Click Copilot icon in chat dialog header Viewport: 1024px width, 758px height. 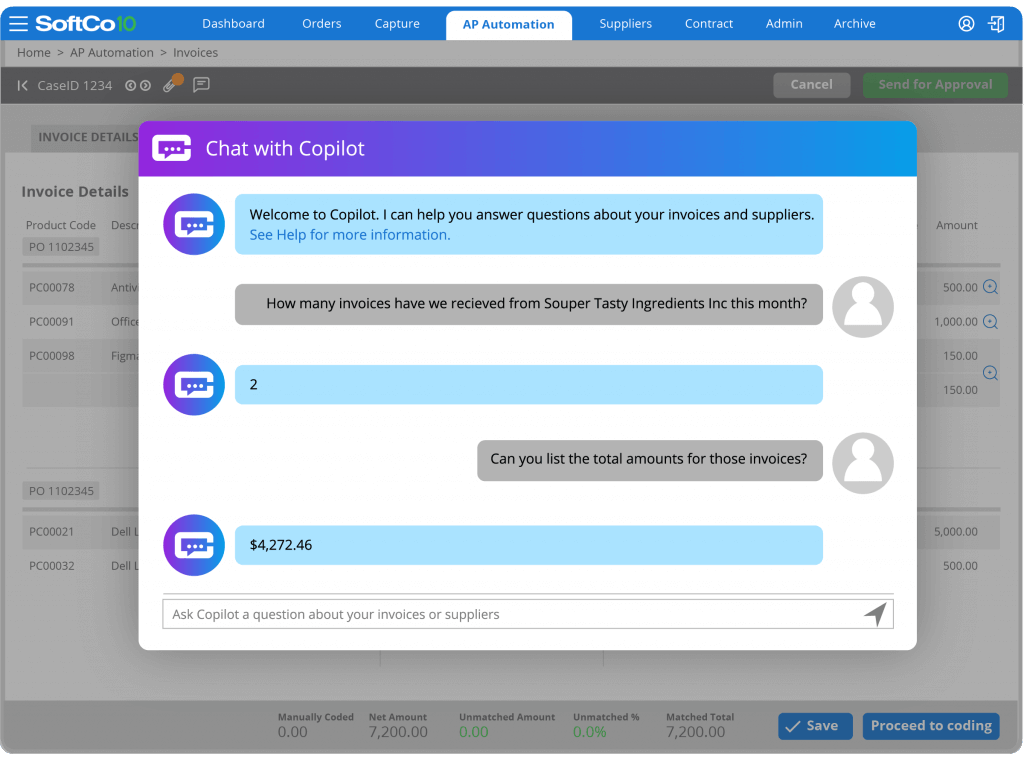click(x=172, y=148)
